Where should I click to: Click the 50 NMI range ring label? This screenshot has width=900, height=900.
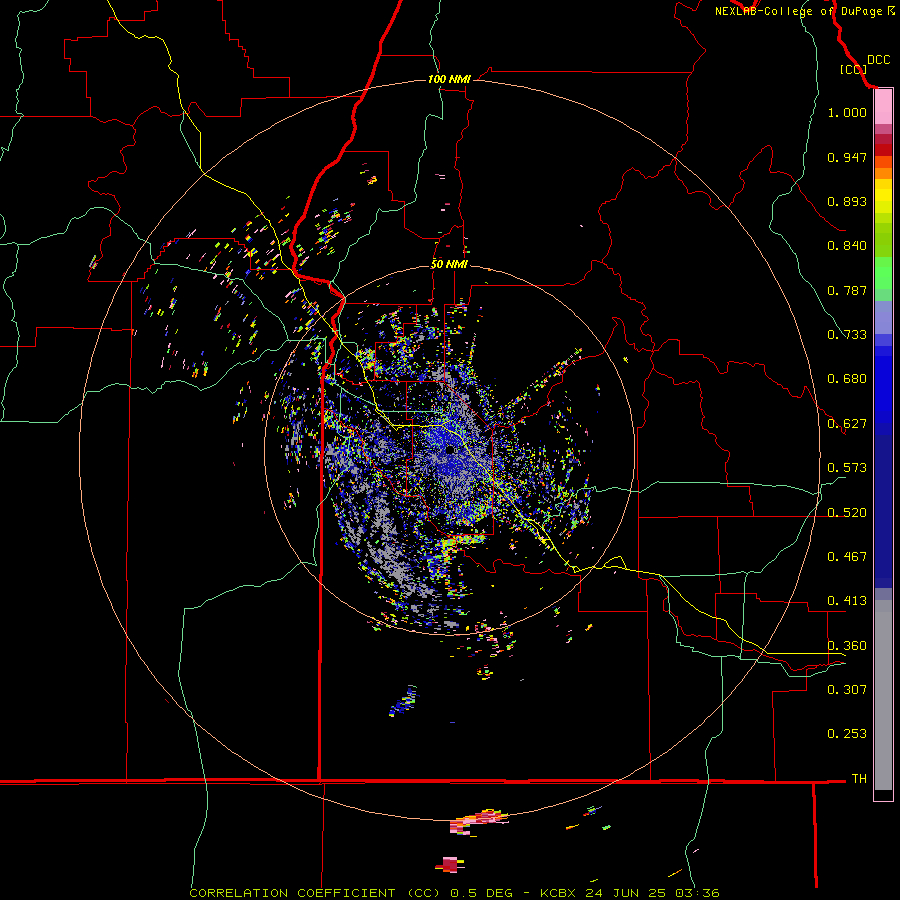[449, 265]
